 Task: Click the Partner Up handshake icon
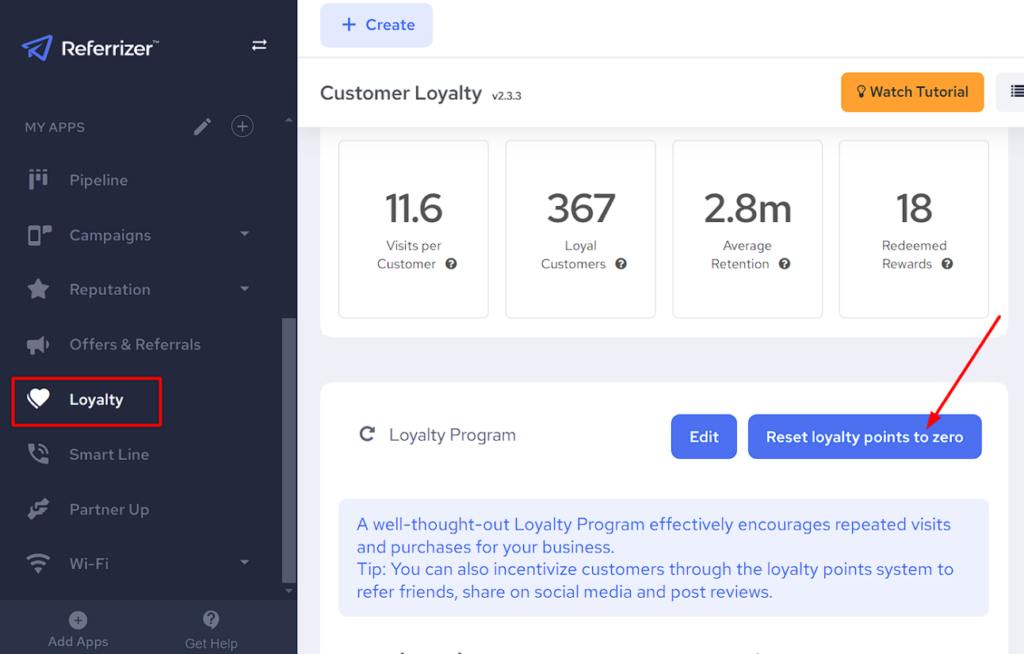coord(38,509)
